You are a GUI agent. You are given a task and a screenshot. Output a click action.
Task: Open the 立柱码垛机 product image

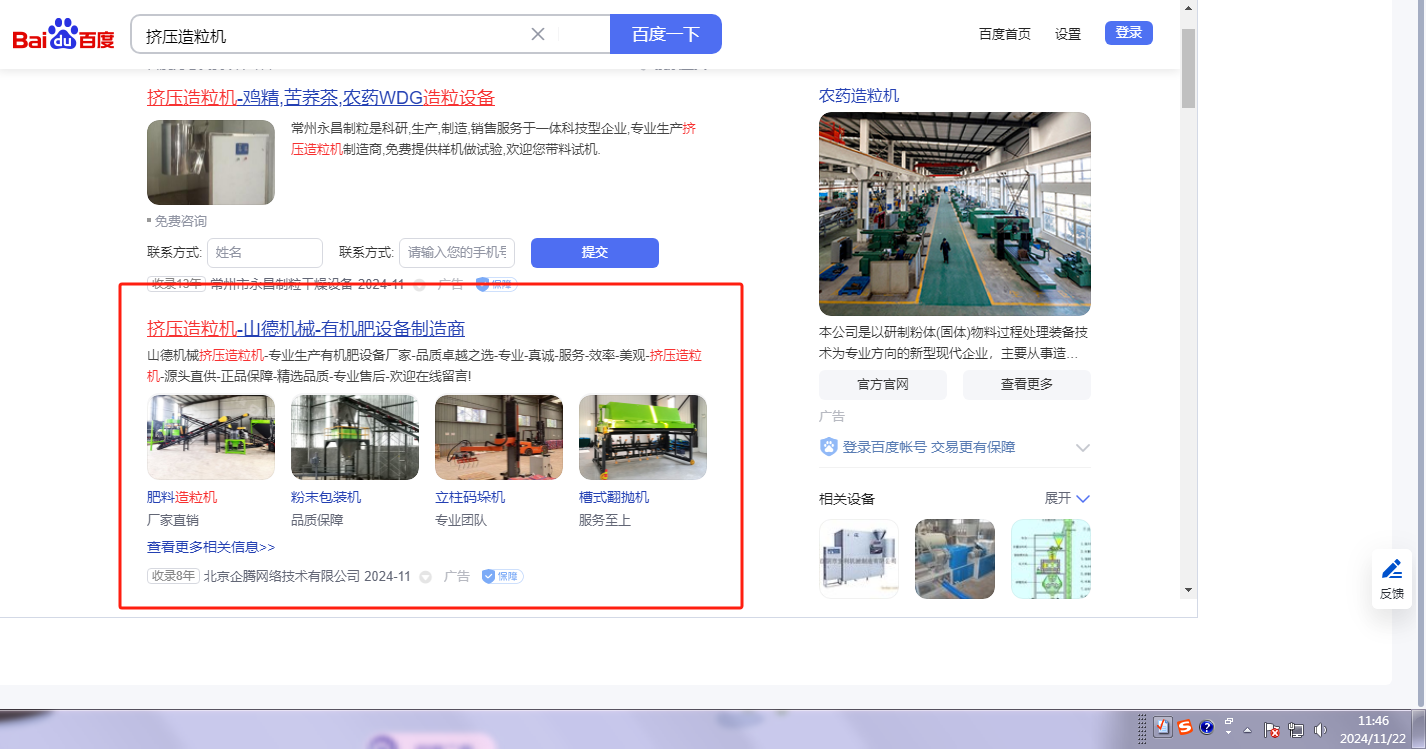click(x=499, y=437)
